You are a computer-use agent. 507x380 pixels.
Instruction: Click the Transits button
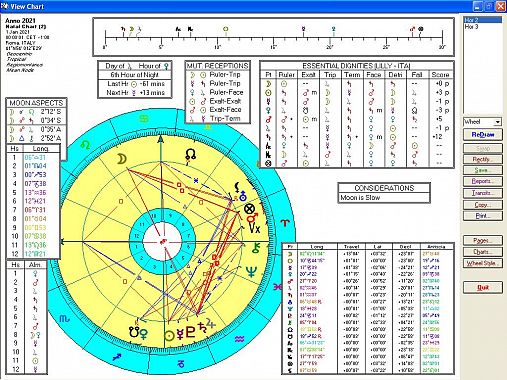483,193
